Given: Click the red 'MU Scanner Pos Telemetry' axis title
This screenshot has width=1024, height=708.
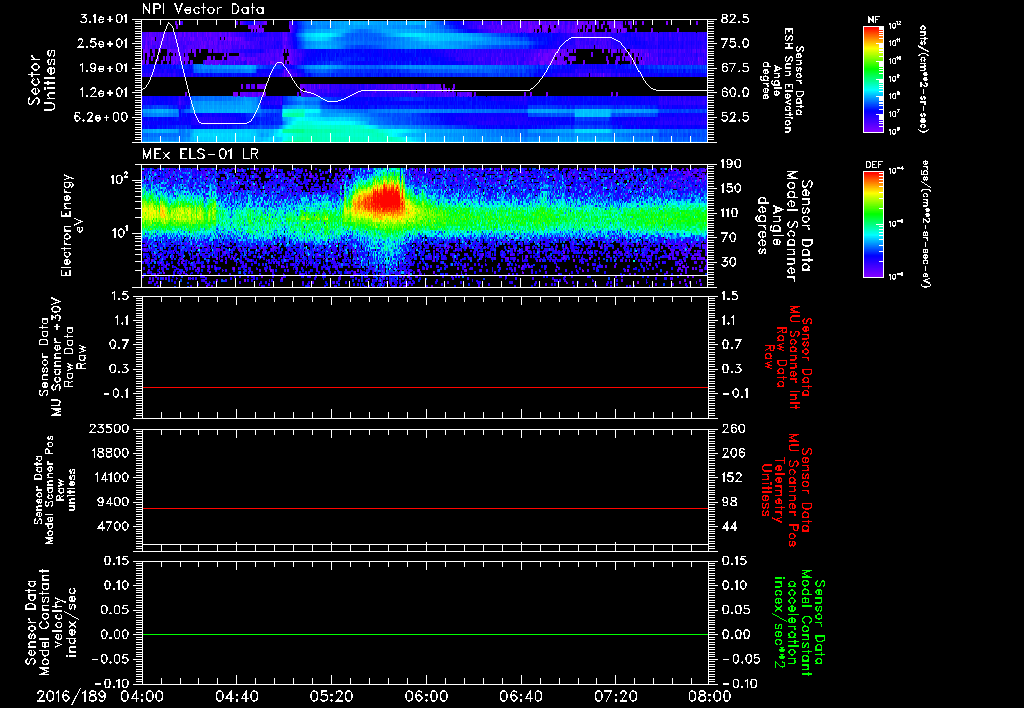Looking at the screenshot, I should [x=786, y=490].
